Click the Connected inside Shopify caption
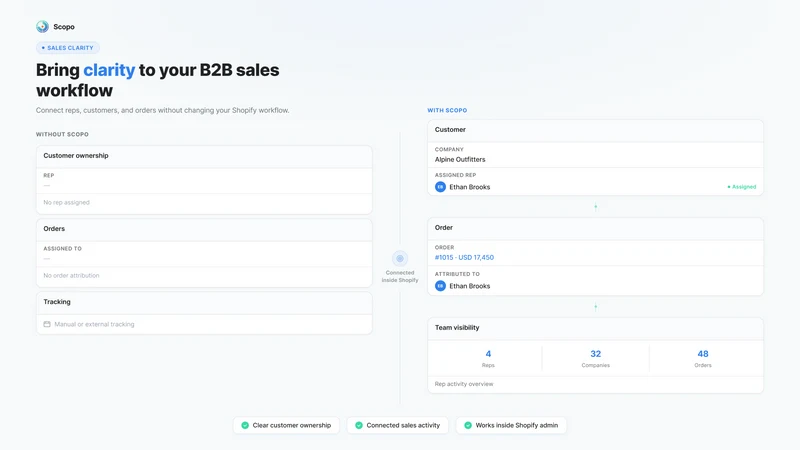This screenshot has height=450, width=800. tap(400, 277)
